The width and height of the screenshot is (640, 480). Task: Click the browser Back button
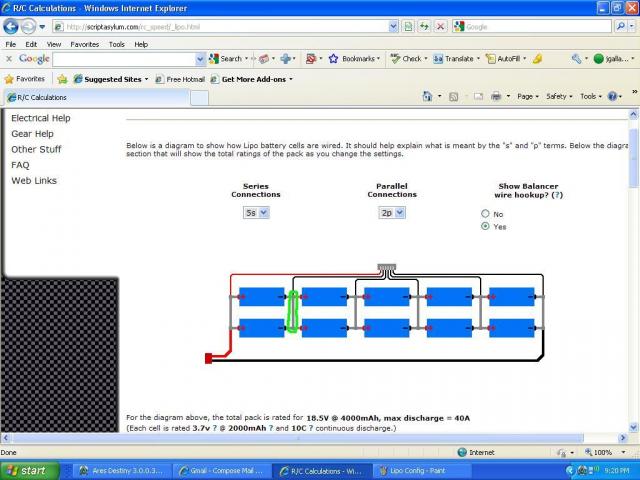16,27
